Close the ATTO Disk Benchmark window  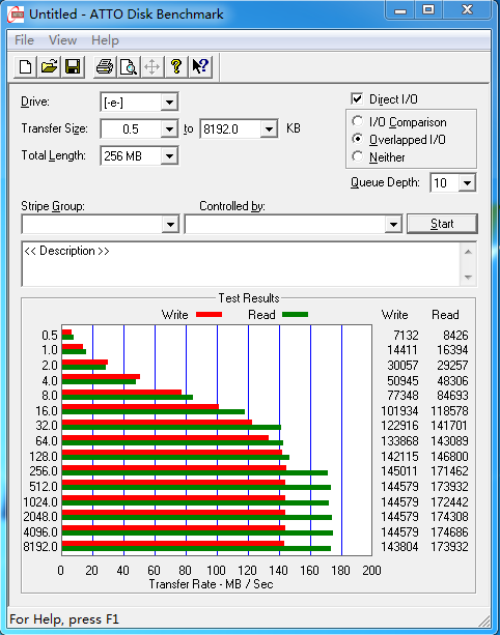pos(468,10)
